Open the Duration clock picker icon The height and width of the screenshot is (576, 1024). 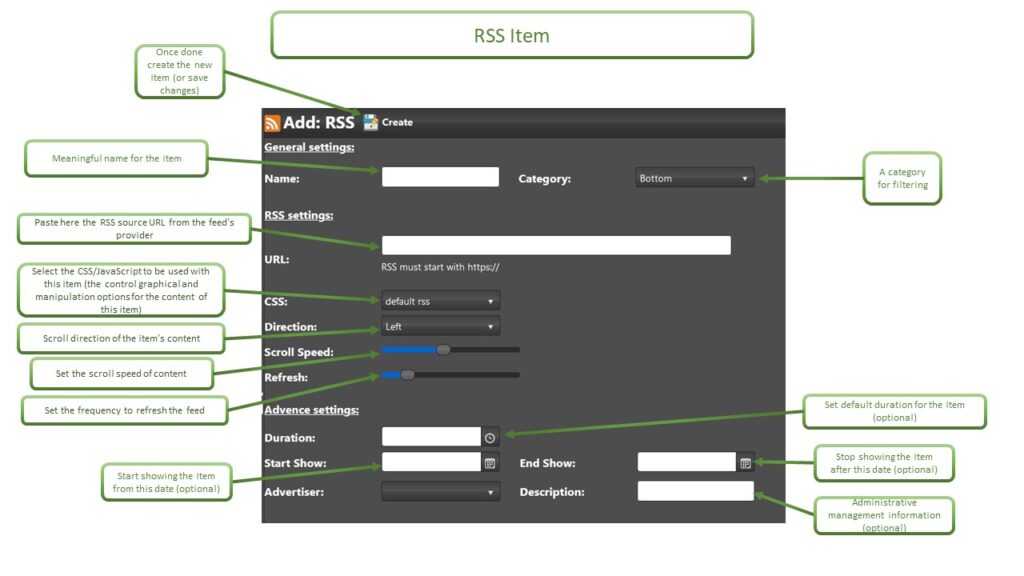click(x=490, y=437)
